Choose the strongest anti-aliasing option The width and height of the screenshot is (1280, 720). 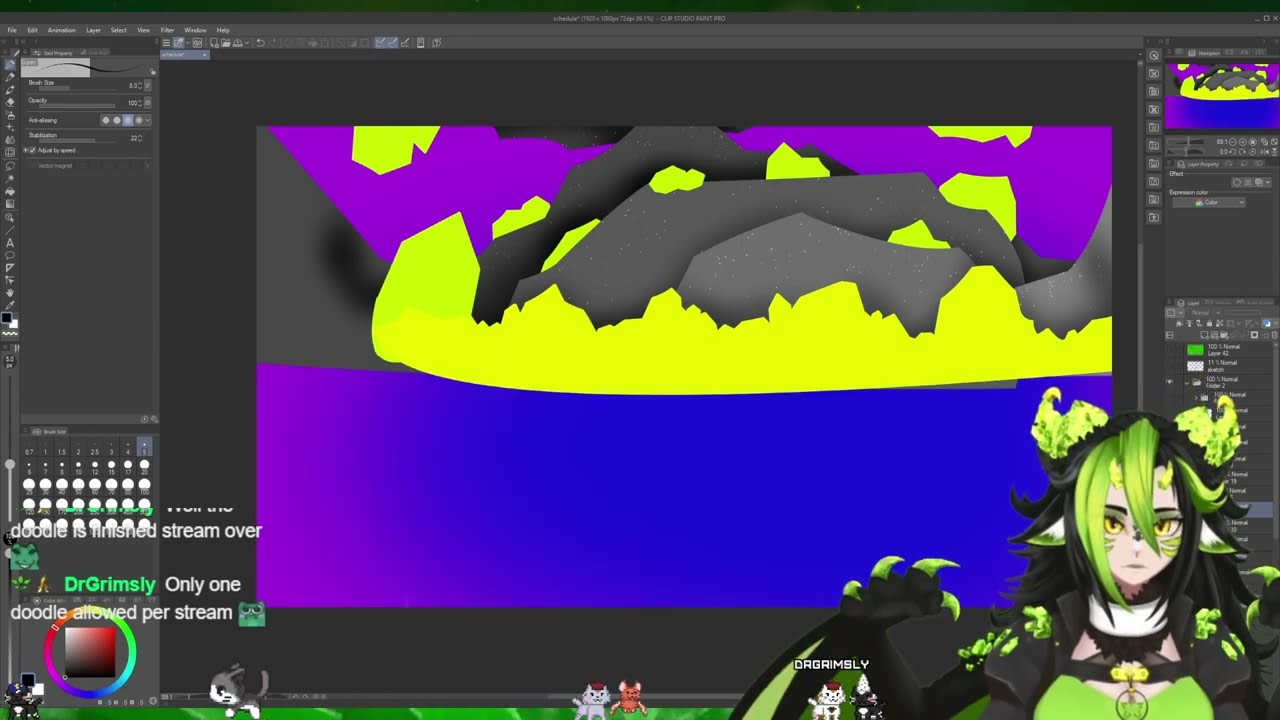(139, 120)
